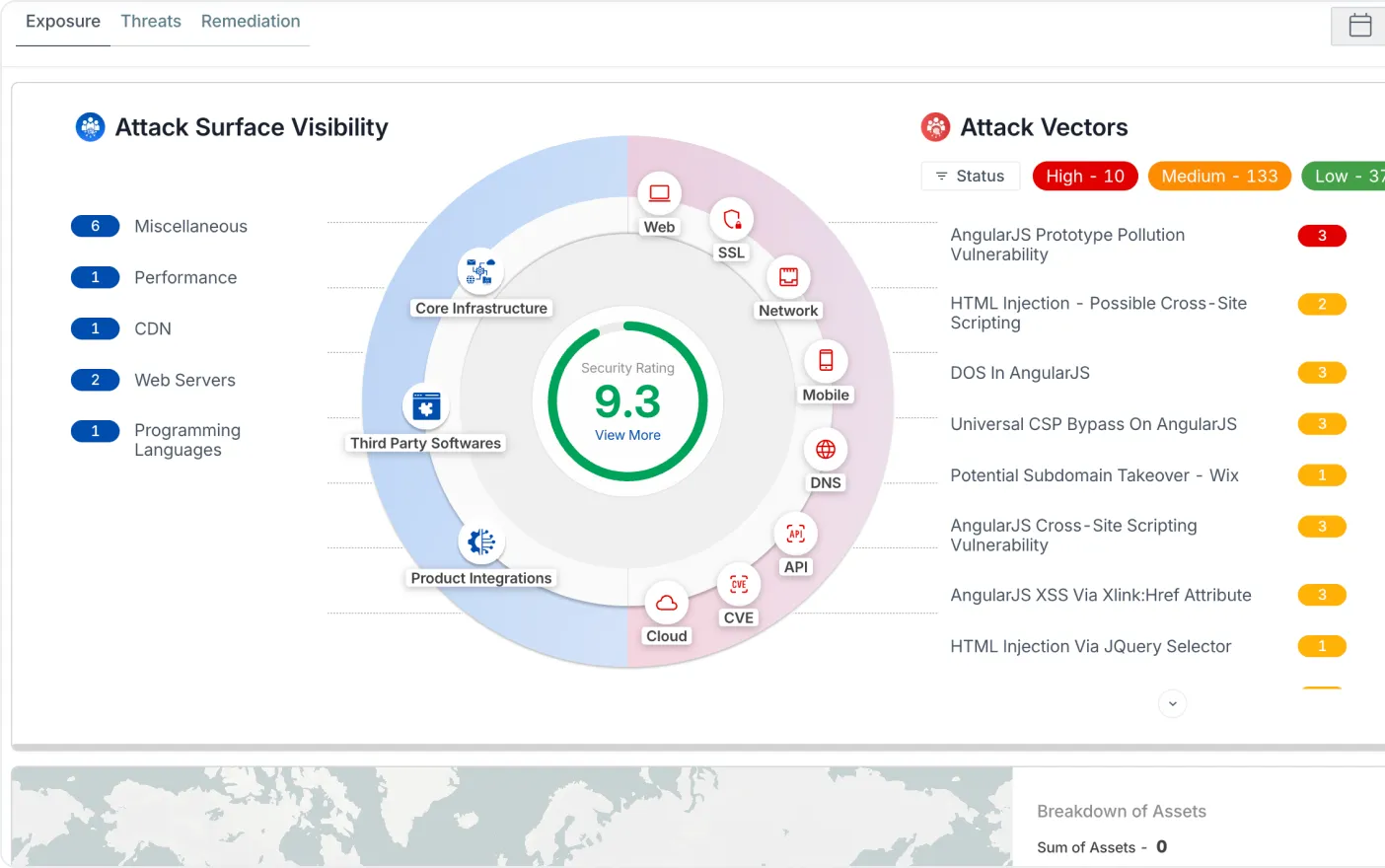Viewport: 1385px width, 868px height.
Task: Click the Third Party Softwares icon
Action: click(x=426, y=406)
